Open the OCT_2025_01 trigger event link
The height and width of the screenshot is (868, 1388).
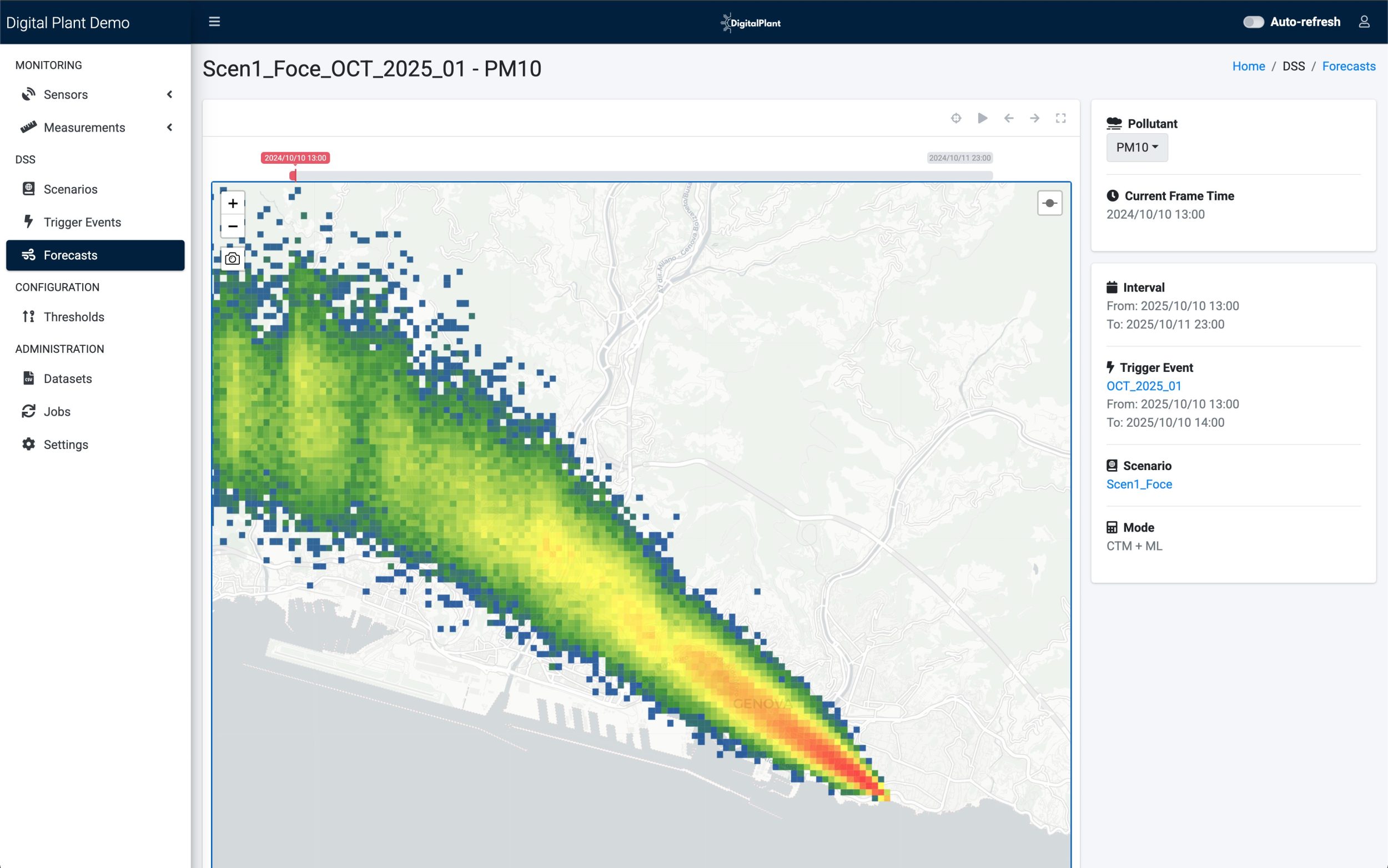[x=1143, y=386]
